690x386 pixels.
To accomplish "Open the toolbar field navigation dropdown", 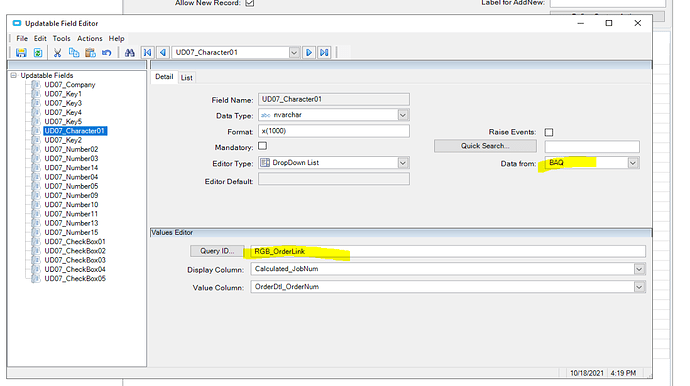I will (294, 52).
